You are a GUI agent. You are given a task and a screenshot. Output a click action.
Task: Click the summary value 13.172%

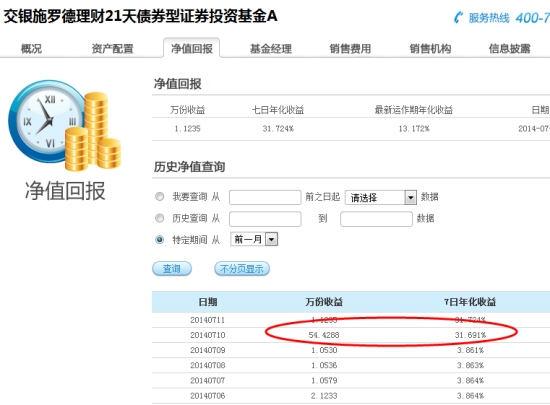point(414,129)
